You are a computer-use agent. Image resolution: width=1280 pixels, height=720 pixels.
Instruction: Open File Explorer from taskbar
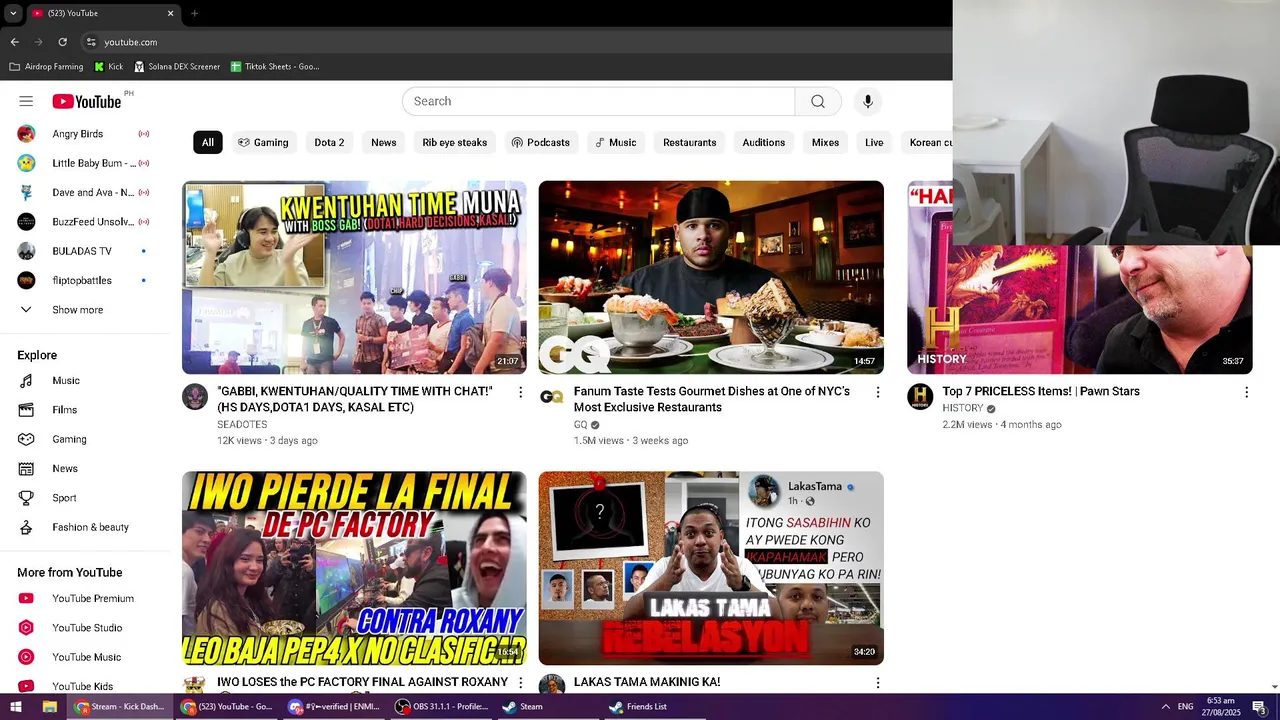[49, 707]
